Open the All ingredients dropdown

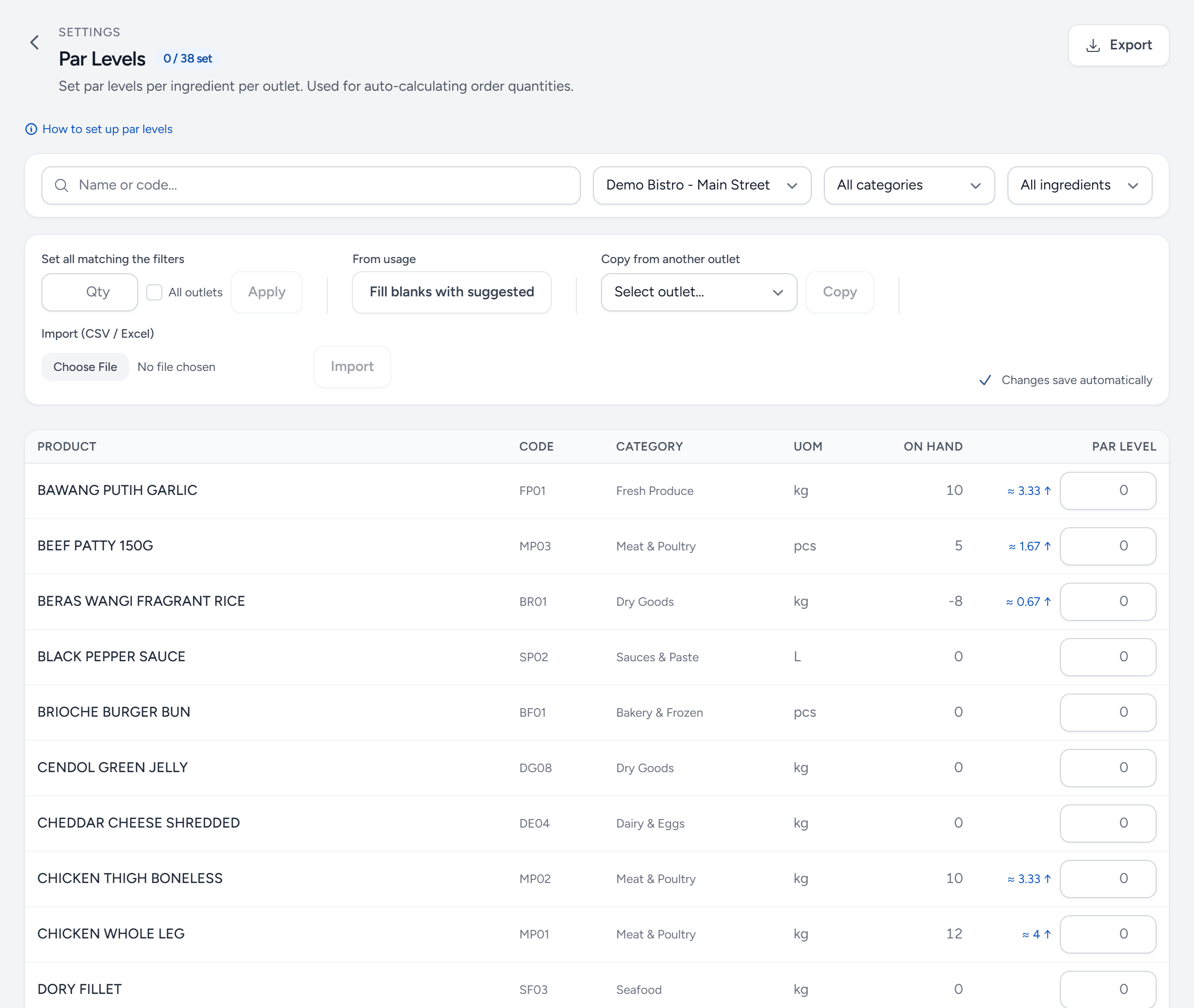point(1079,185)
